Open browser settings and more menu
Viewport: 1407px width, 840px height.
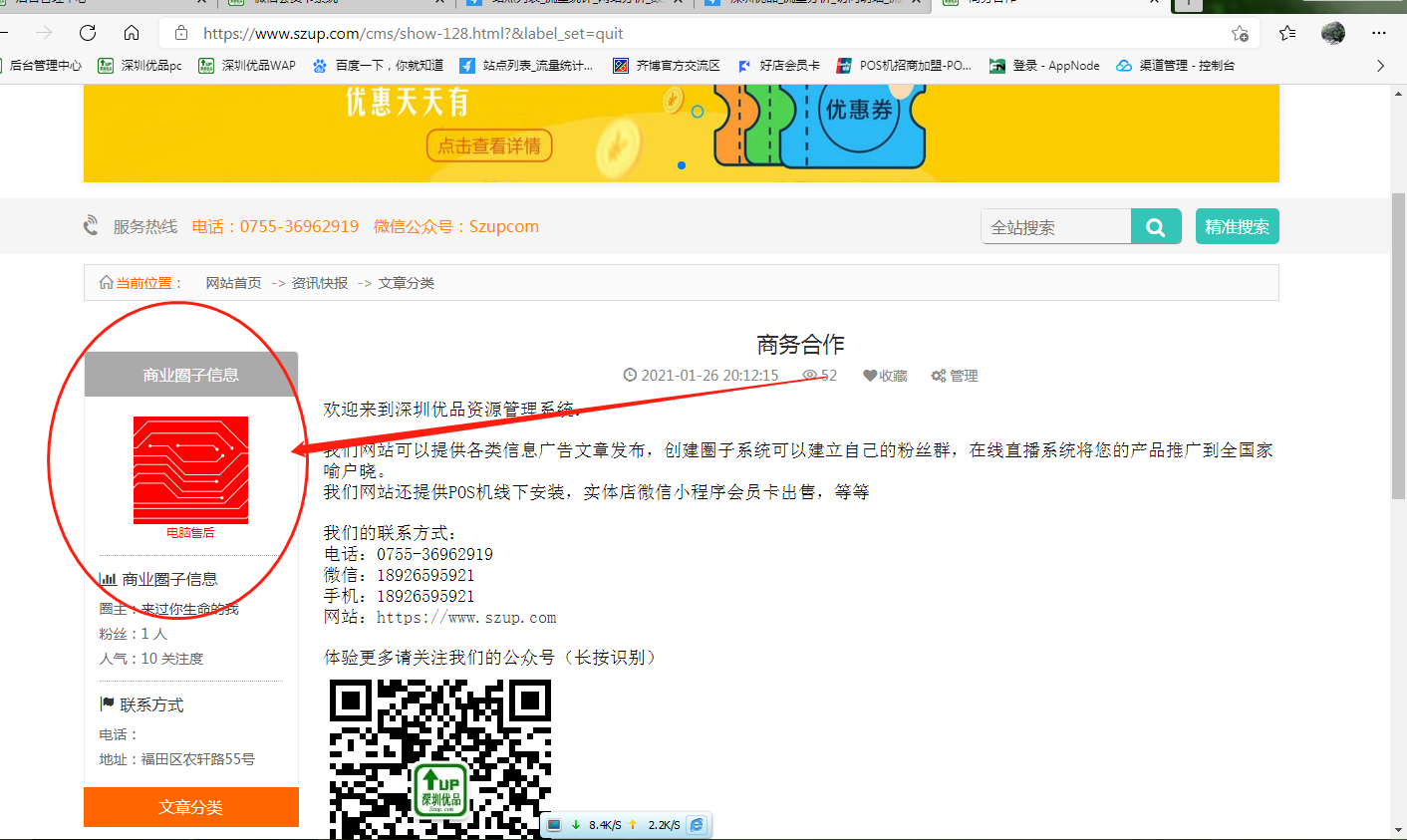(x=1379, y=33)
